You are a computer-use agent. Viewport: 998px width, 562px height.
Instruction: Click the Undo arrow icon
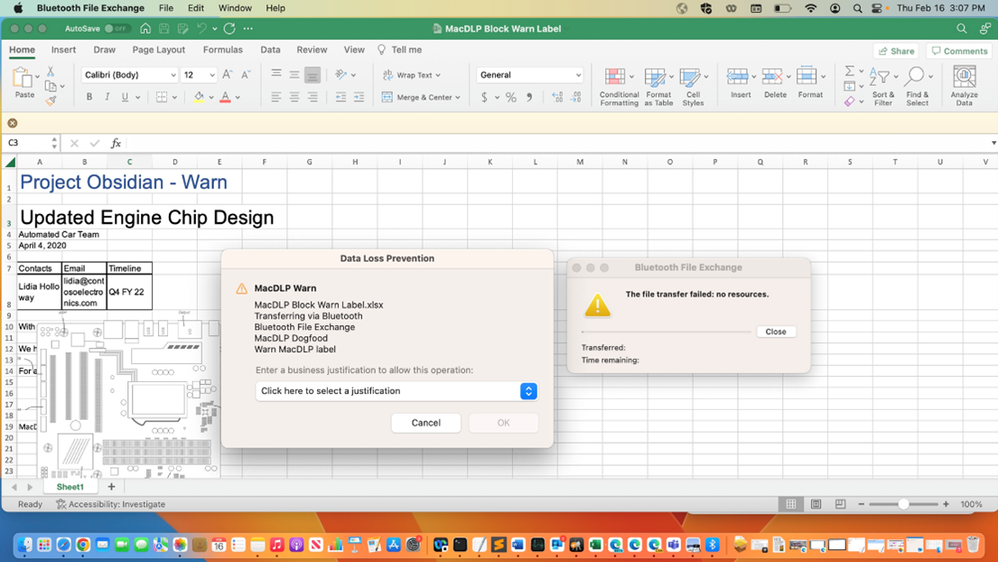(202, 29)
